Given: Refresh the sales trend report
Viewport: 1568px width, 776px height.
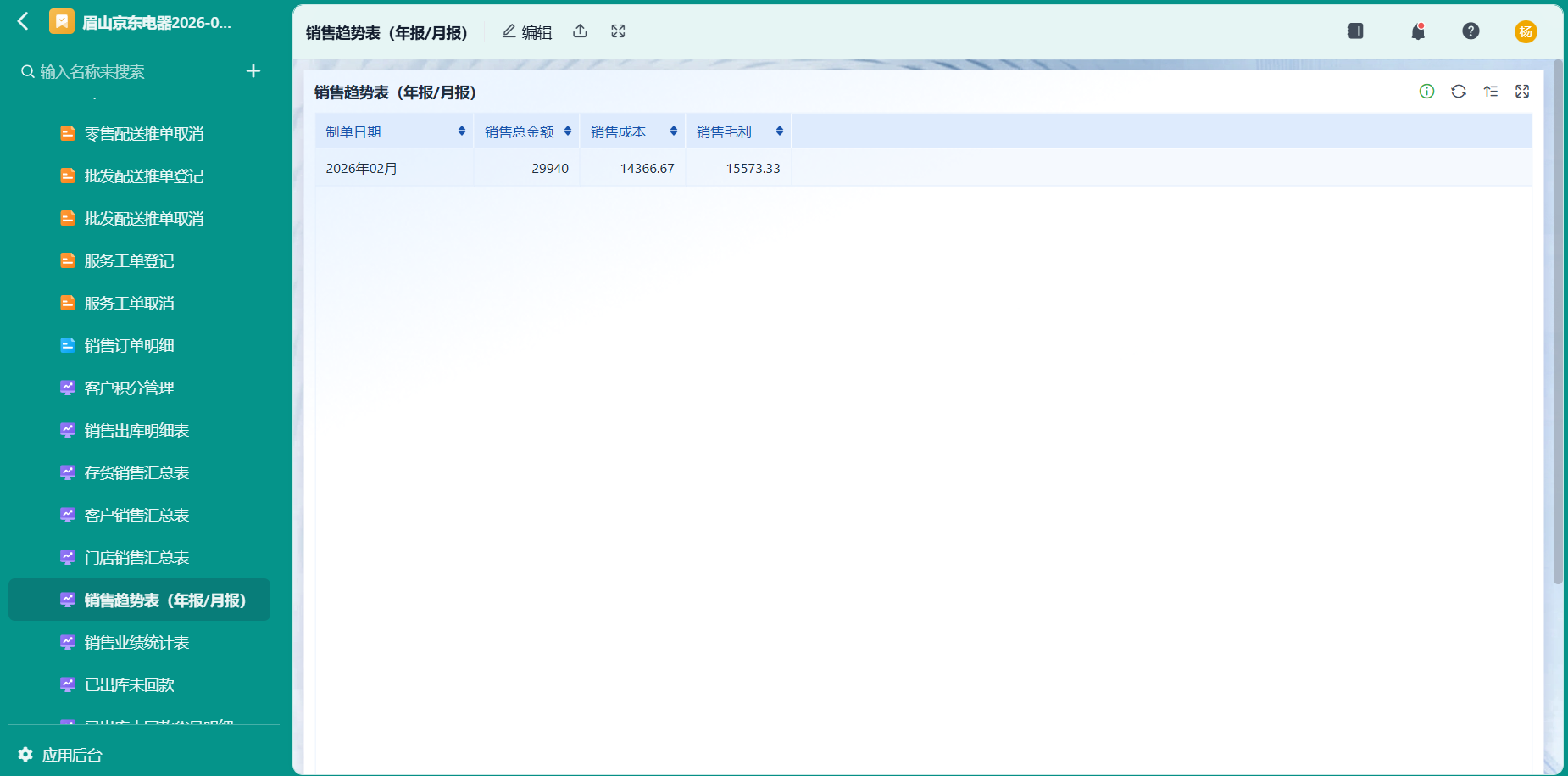Looking at the screenshot, I should point(1459,92).
